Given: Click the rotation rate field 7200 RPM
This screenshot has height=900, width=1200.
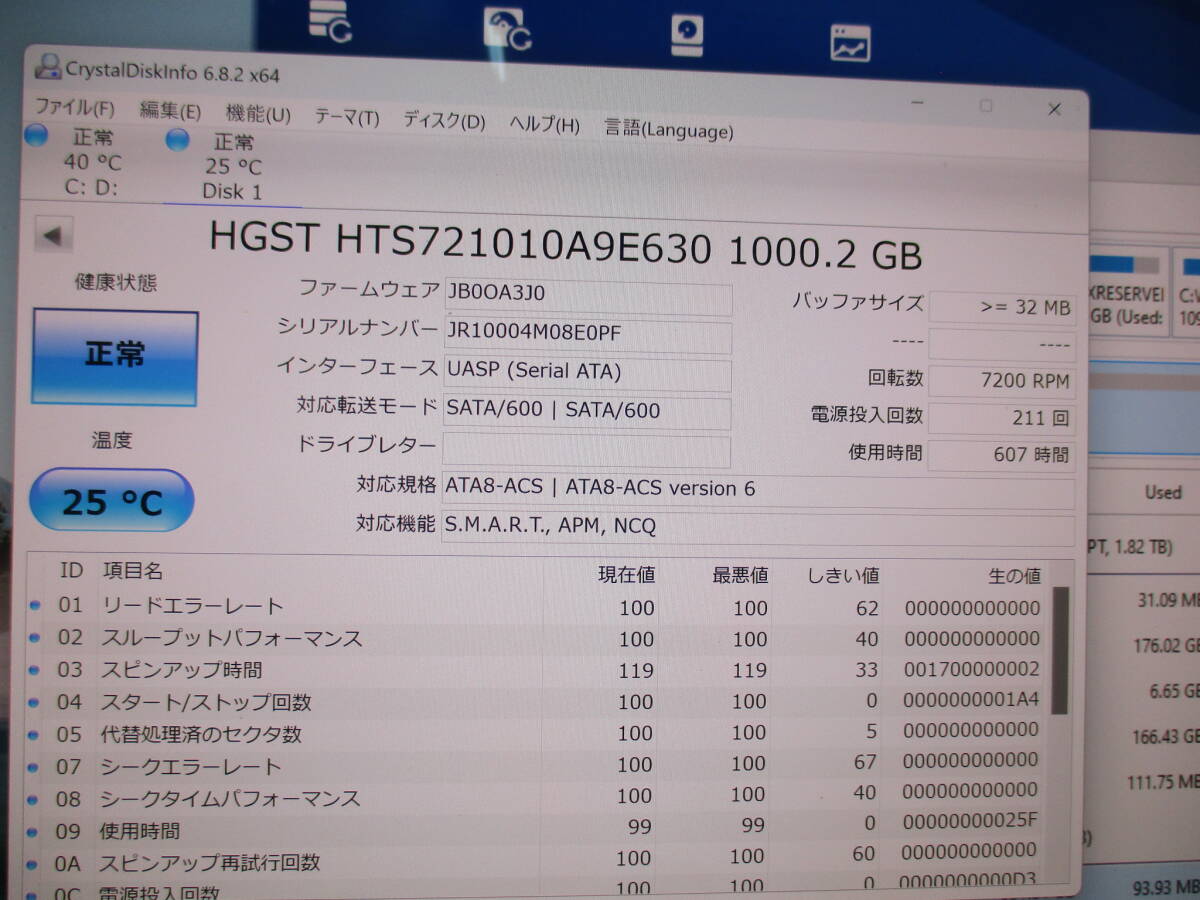Looking at the screenshot, I should [x=1002, y=381].
